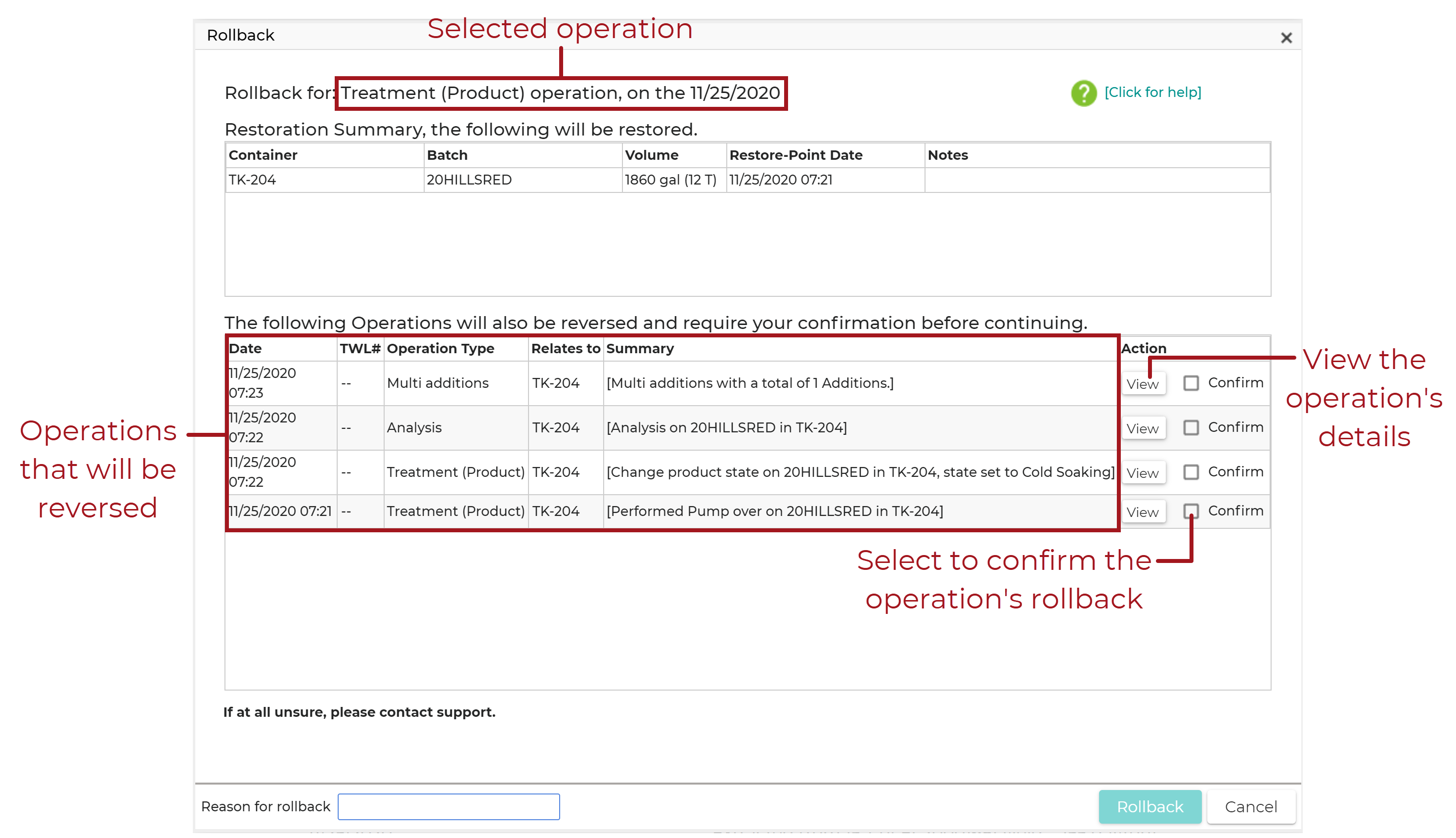Close the Rollback dialog with the X

(x=1286, y=38)
